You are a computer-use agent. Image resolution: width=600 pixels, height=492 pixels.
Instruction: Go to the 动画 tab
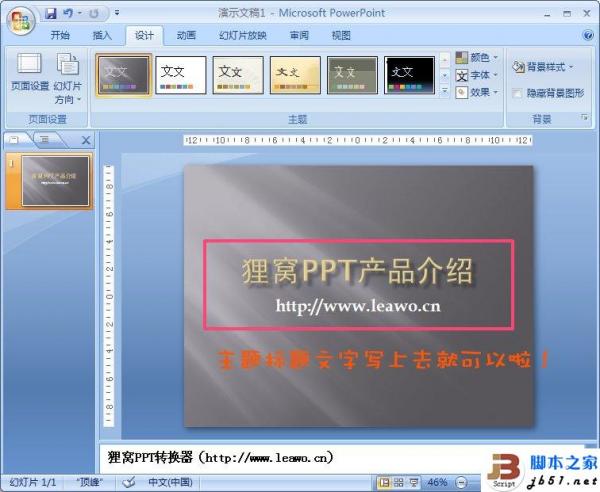[186, 36]
